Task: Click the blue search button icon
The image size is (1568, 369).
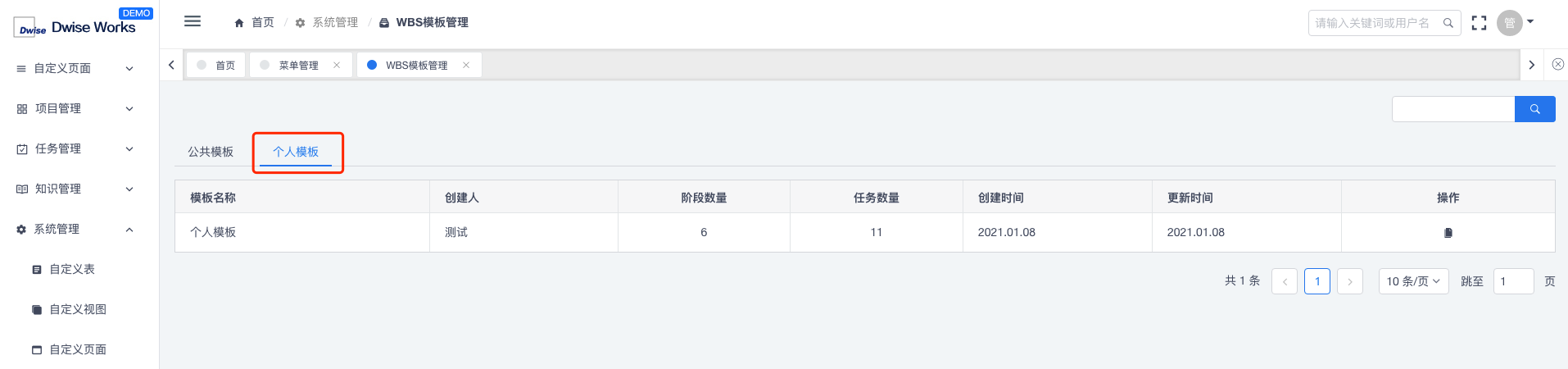Action: point(1535,109)
